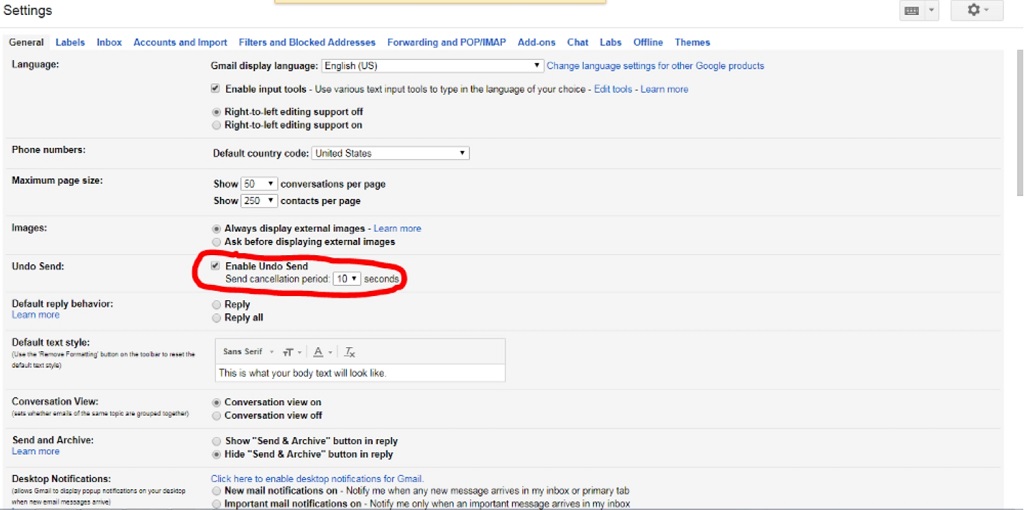Select Important mail notifications on
The height and width of the screenshot is (510, 1024).
[217, 504]
